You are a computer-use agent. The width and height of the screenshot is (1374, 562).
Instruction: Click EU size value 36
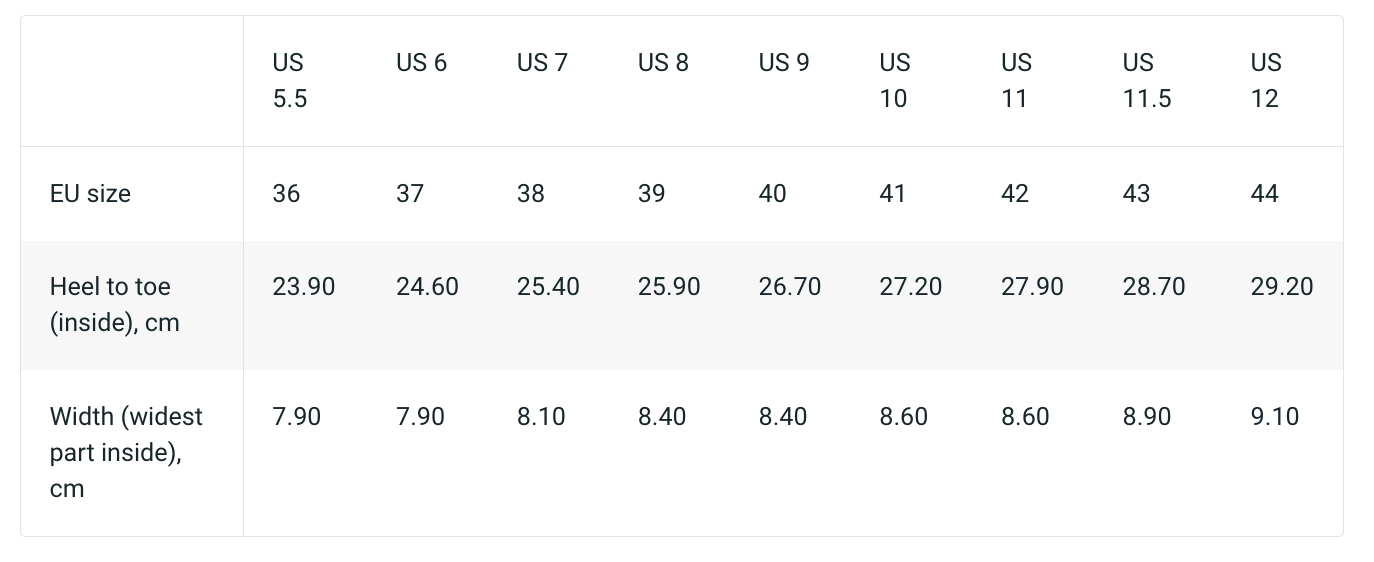point(286,193)
